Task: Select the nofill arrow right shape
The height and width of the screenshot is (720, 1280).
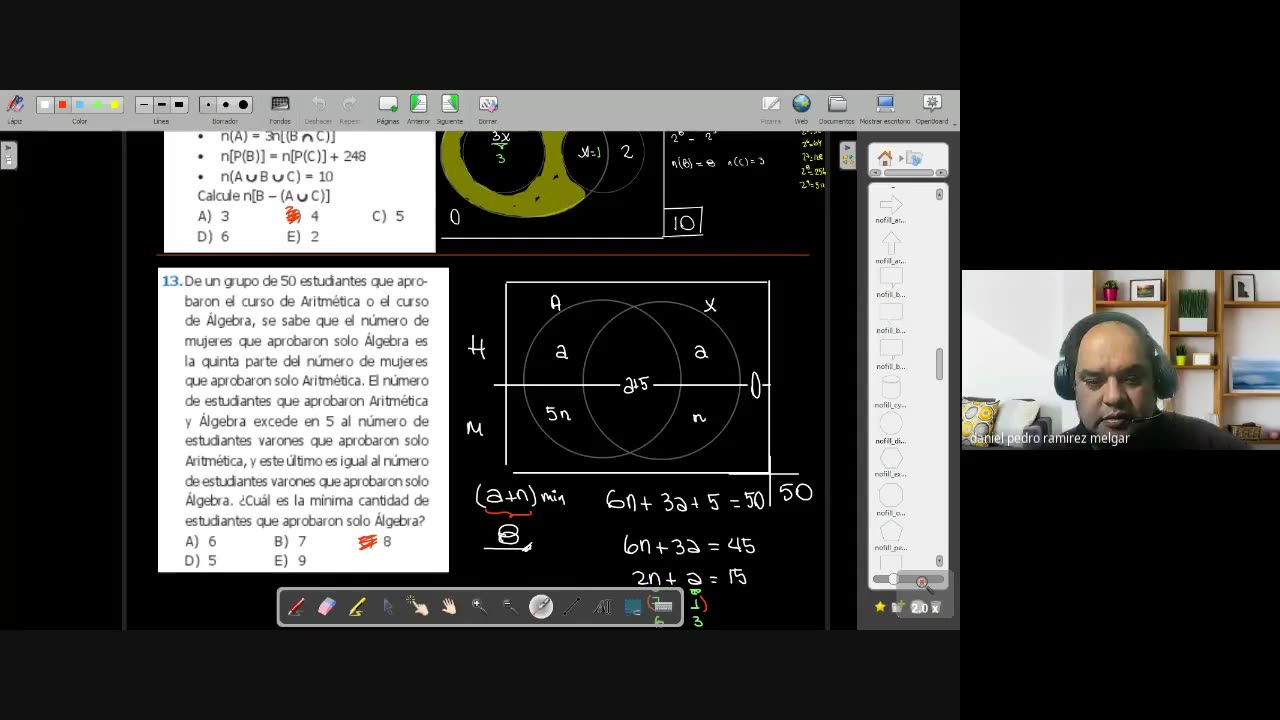Action: click(890, 205)
